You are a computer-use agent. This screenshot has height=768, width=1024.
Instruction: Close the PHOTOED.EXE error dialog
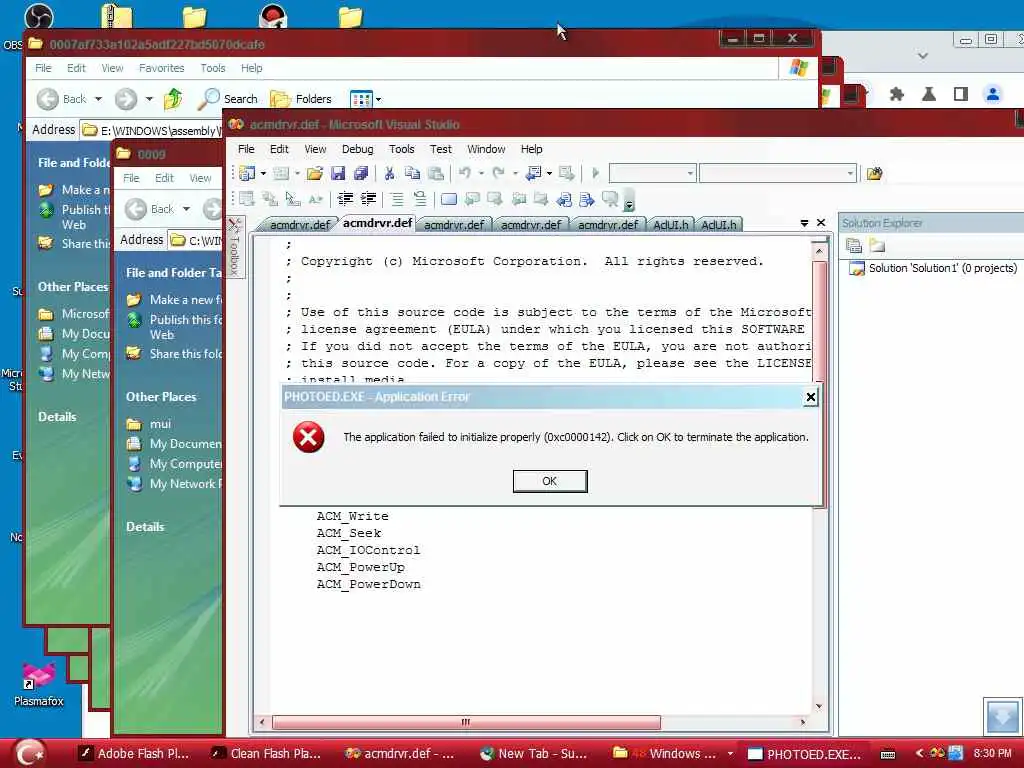point(810,396)
